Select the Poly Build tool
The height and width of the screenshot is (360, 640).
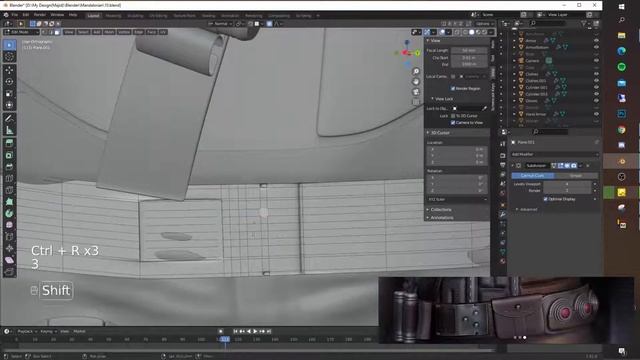(9, 202)
